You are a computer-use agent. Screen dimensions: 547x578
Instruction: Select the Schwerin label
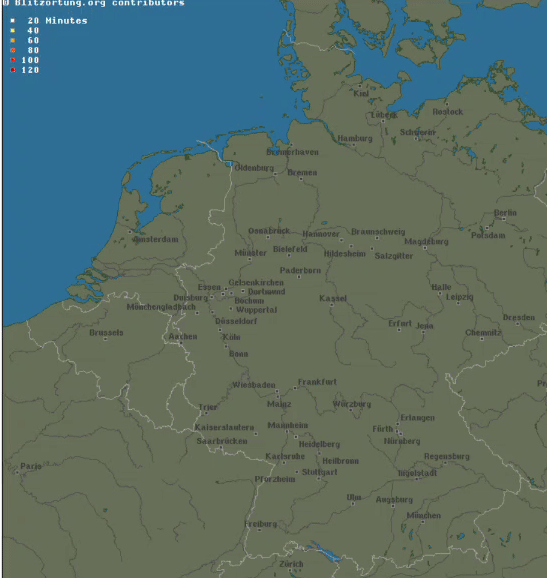click(x=418, y=132)
